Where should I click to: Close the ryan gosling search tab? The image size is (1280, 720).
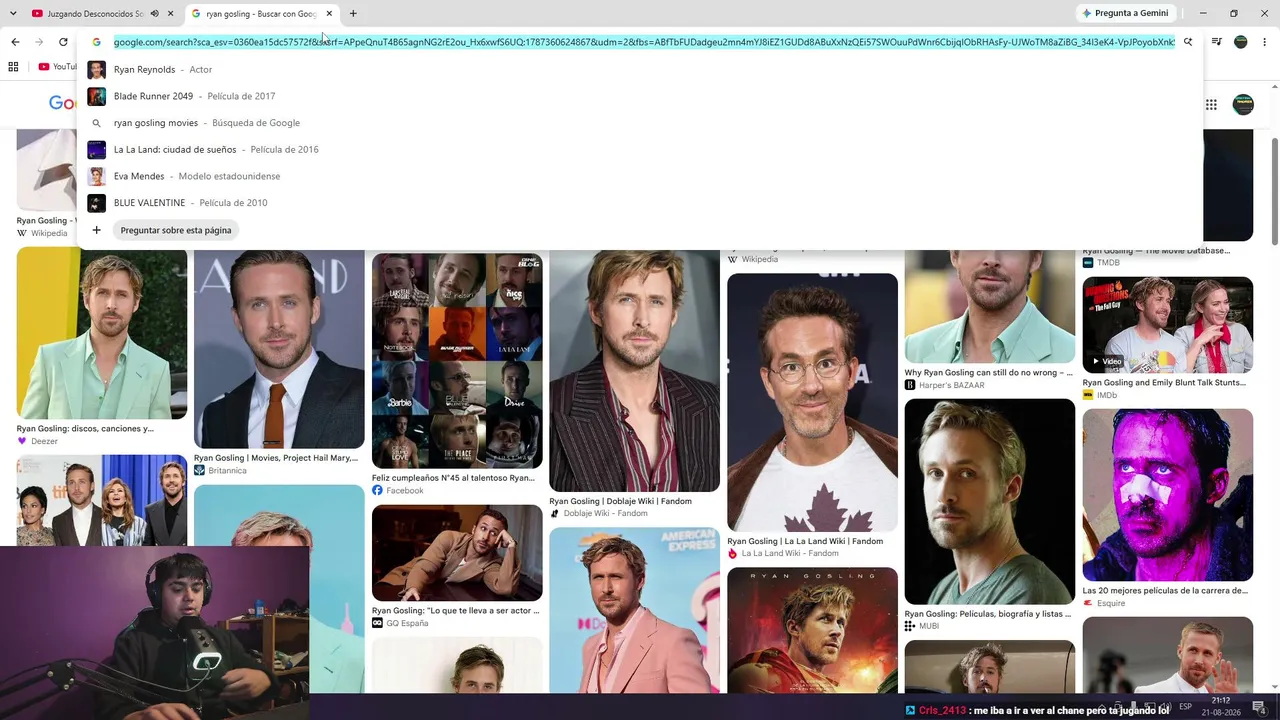[329, 14]
